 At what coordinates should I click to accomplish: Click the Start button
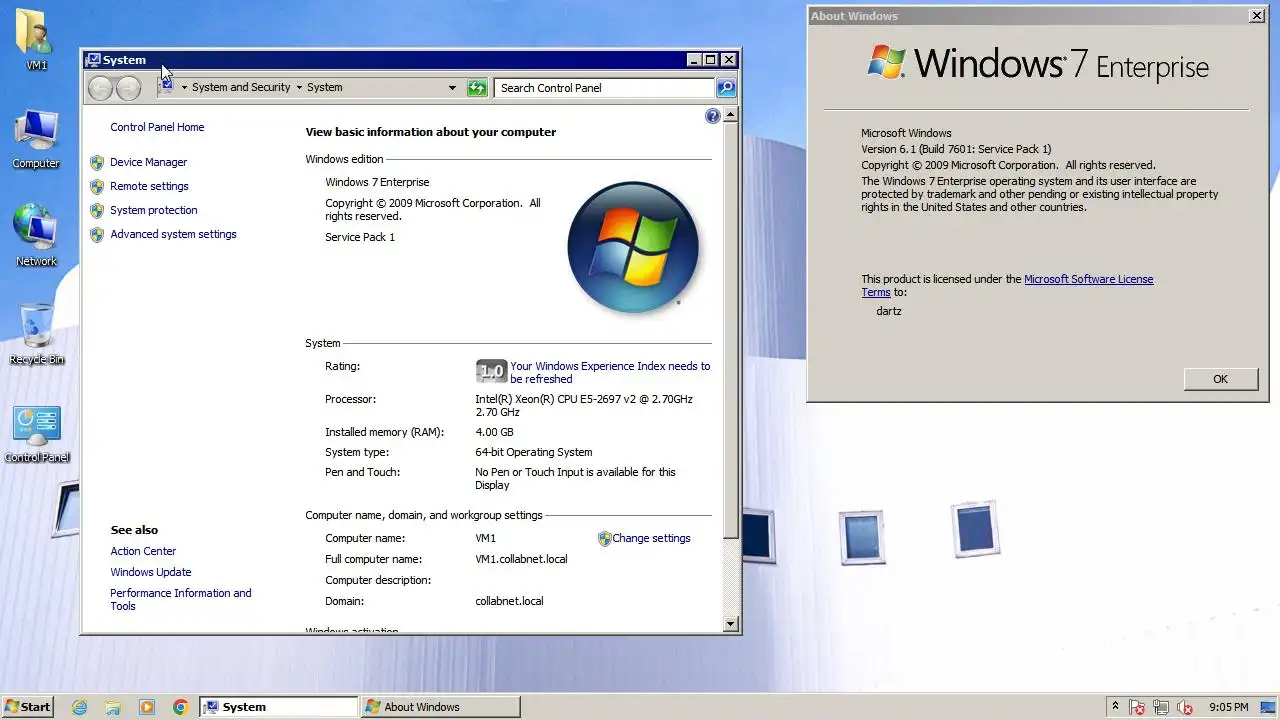28,707
